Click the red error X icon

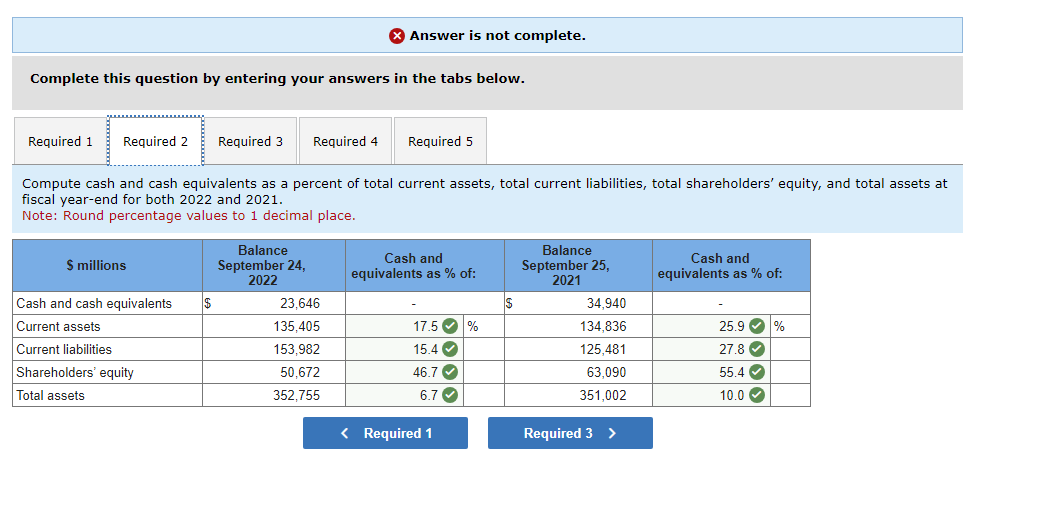click(398, 36)
